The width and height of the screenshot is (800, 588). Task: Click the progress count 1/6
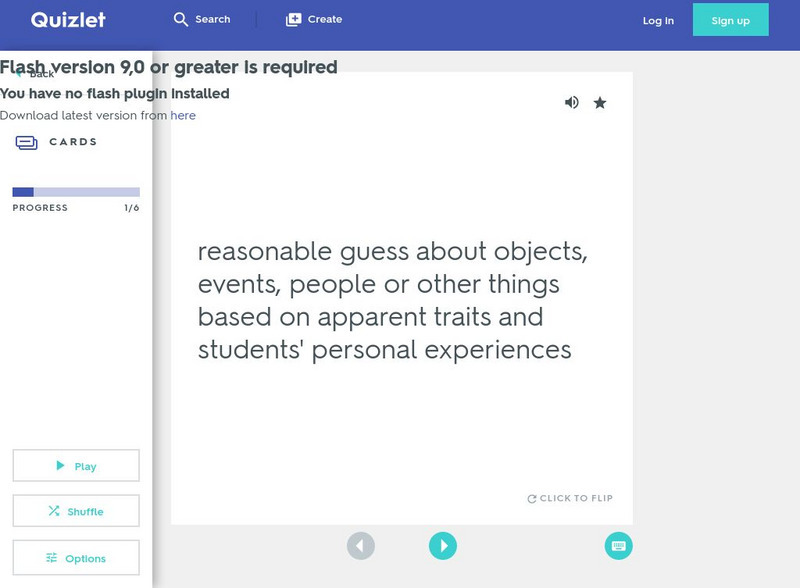point(132,208)
